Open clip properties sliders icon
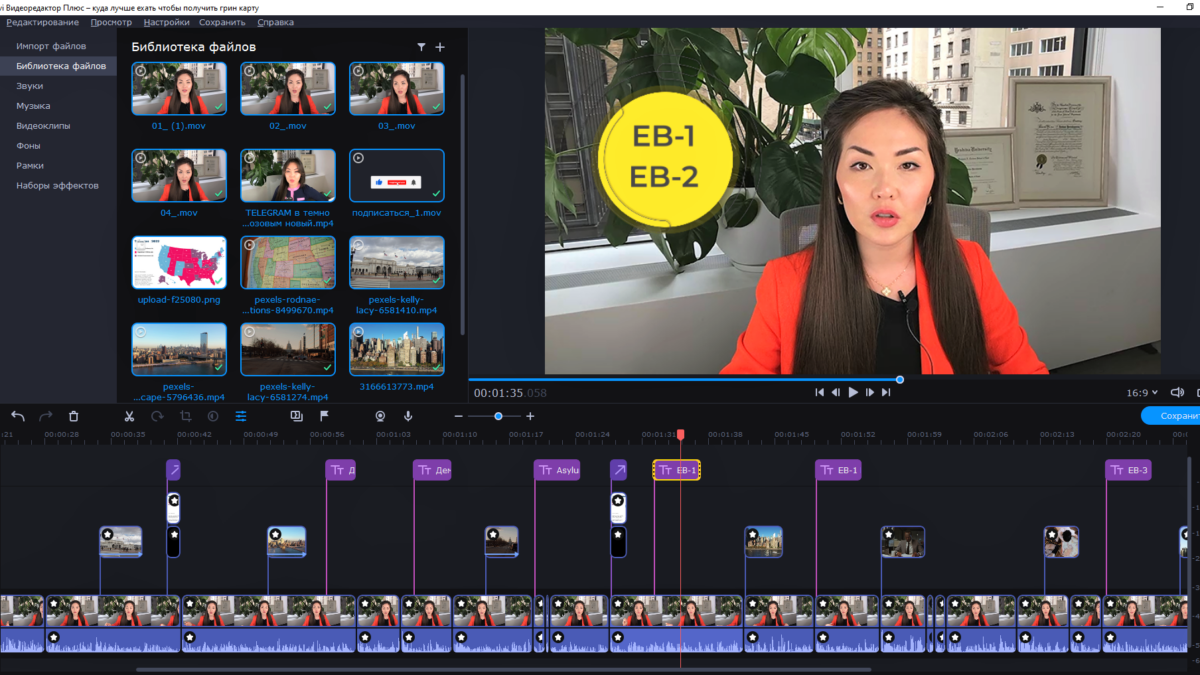 [241, 416]
